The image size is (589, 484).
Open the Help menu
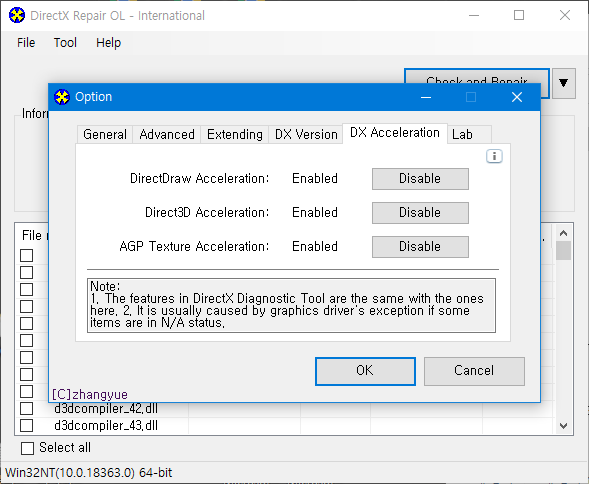click(108, 42)
